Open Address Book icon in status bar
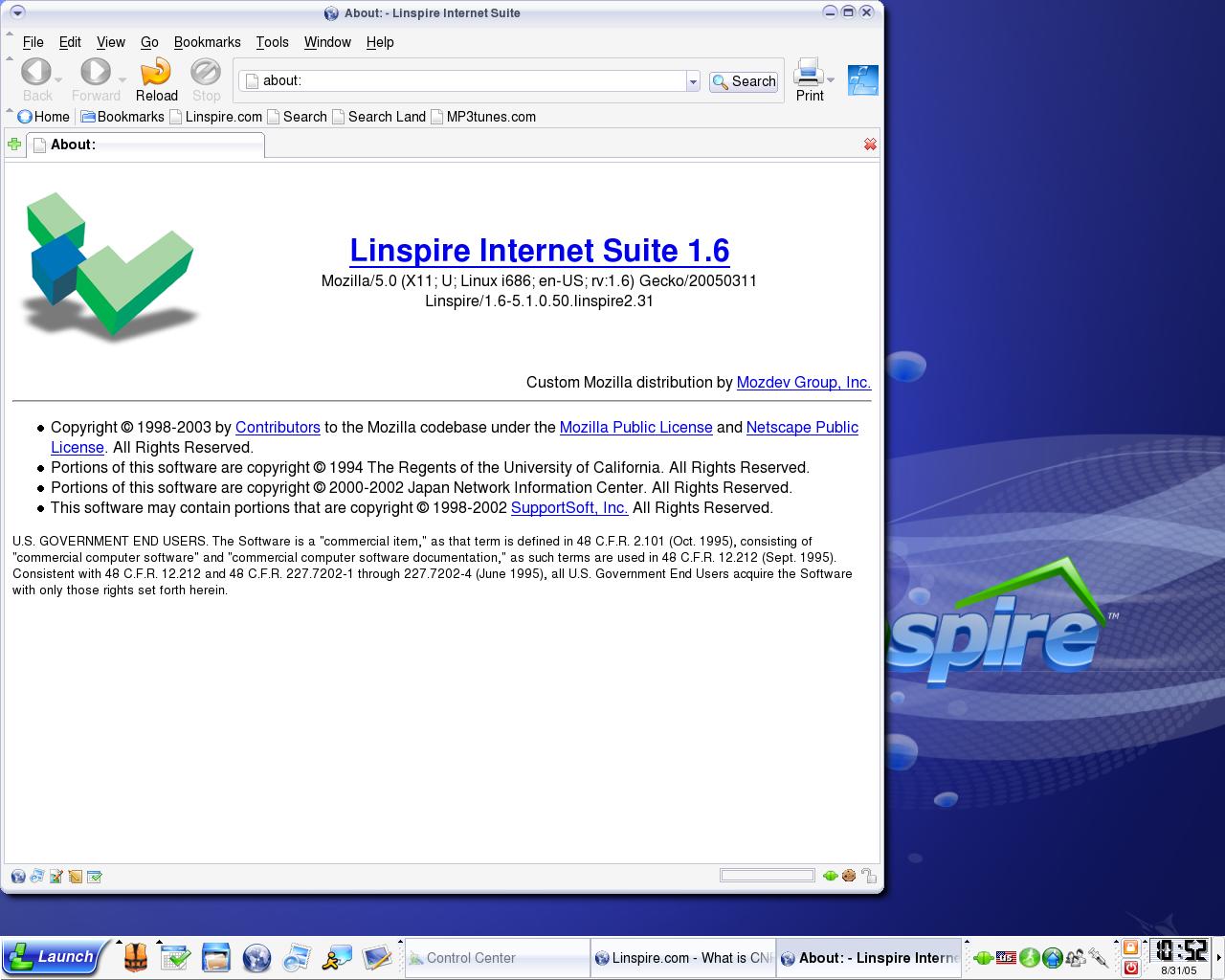1225x980 pixels. [76, 876]
